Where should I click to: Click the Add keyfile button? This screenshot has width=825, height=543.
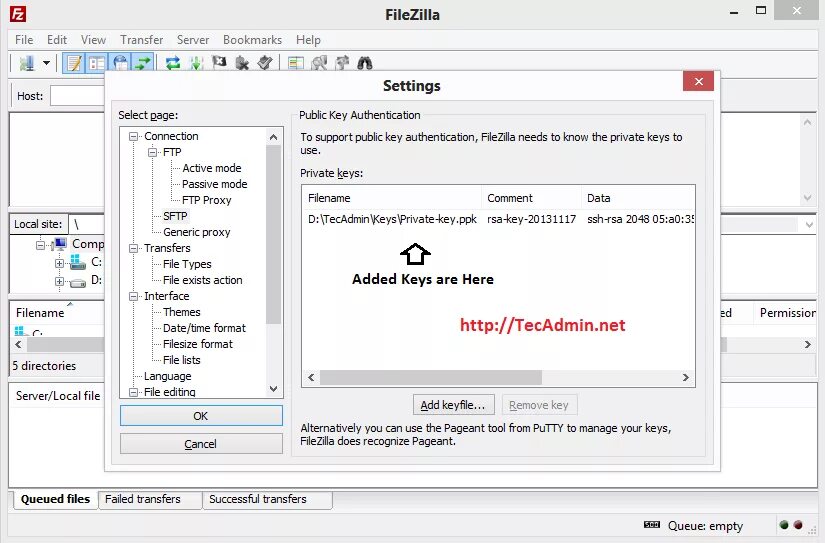click(453, 405)
